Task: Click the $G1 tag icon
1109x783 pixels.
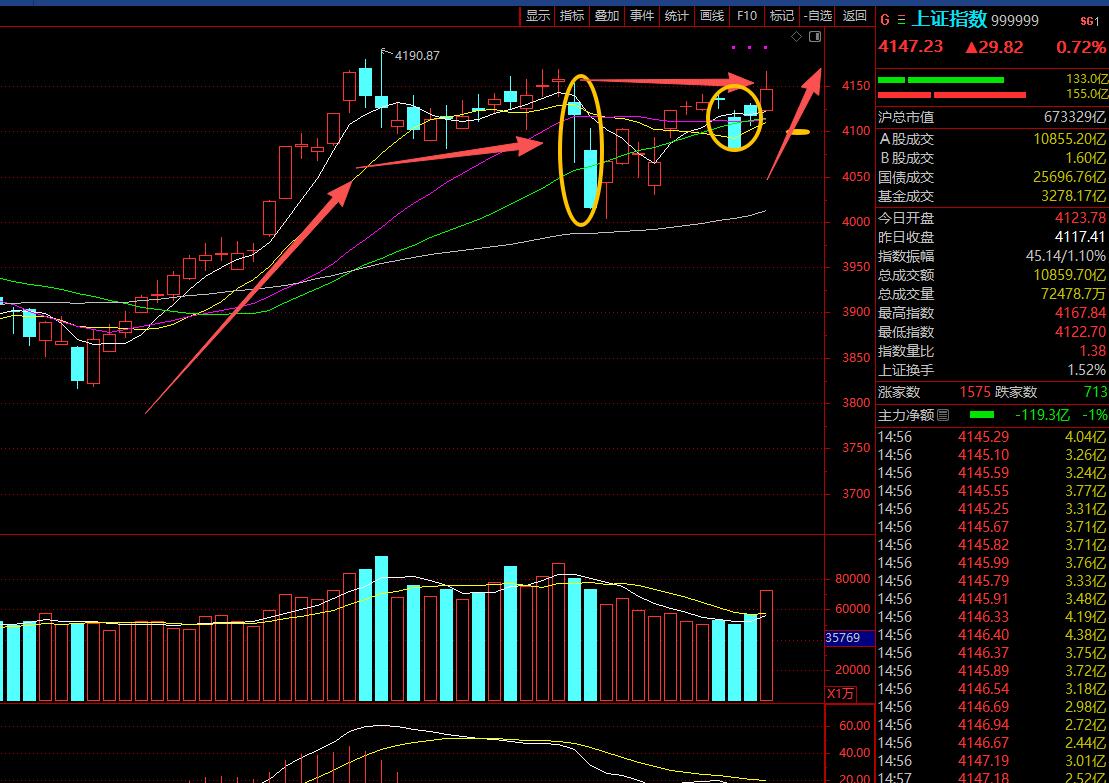Action: pos(1090,21)
